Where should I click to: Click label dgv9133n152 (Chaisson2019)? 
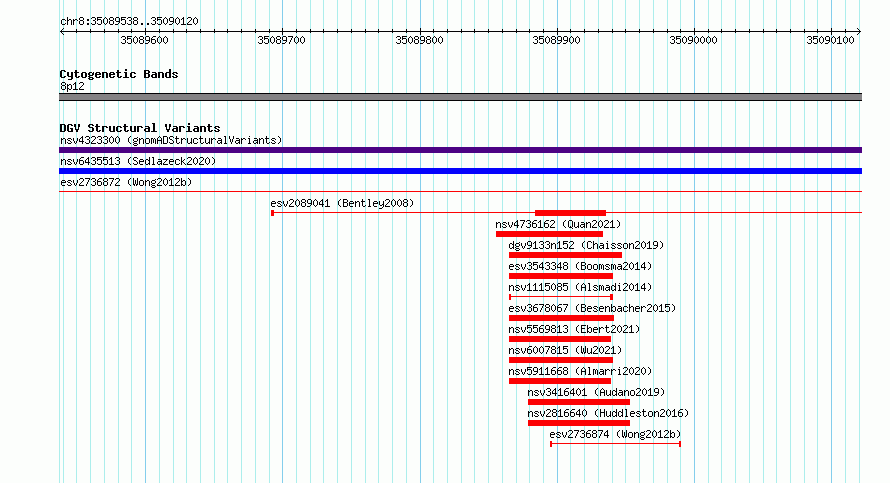[x=586, y=245]
